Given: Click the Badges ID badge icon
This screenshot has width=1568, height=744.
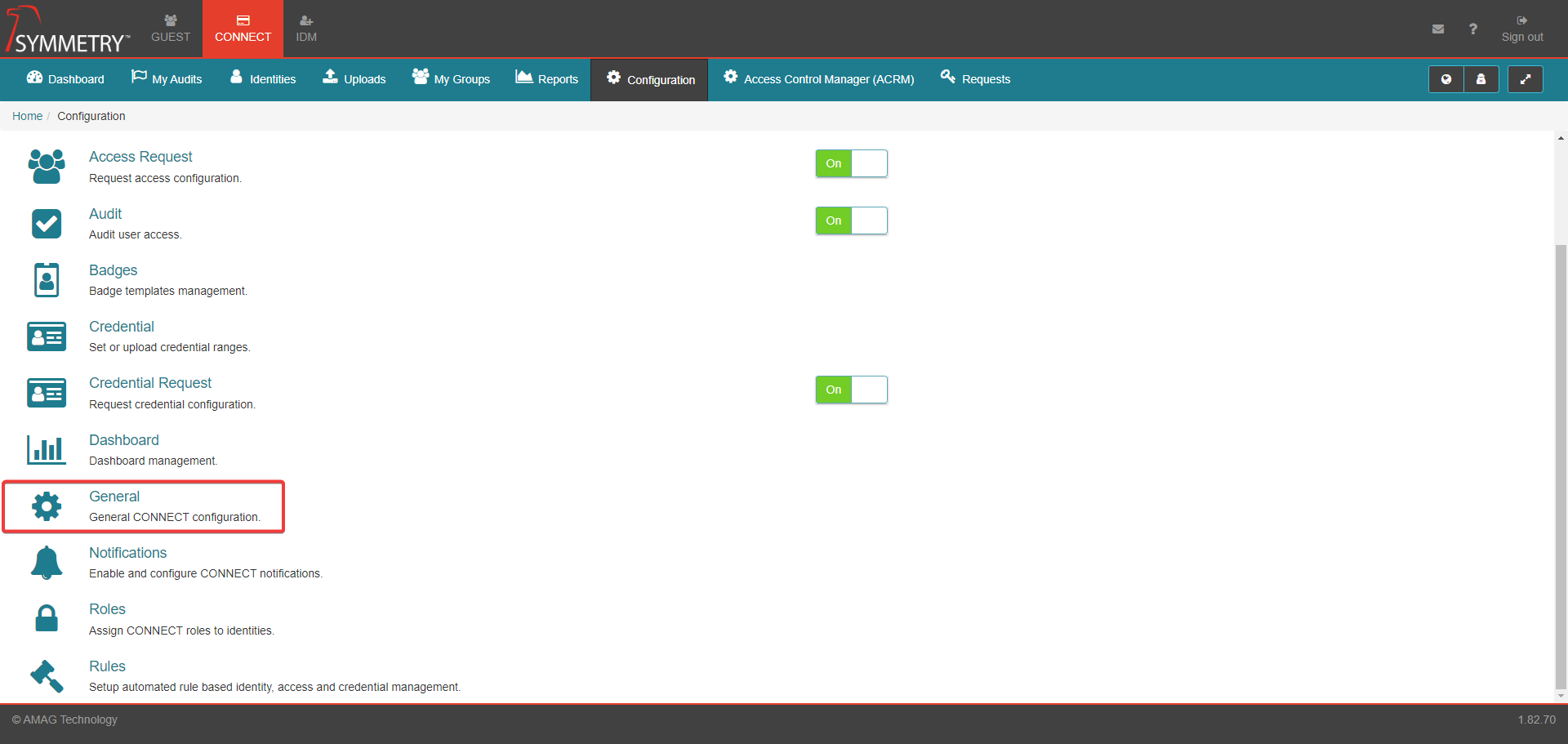Looking at the screenshot, I should click(x=47, y=280).
